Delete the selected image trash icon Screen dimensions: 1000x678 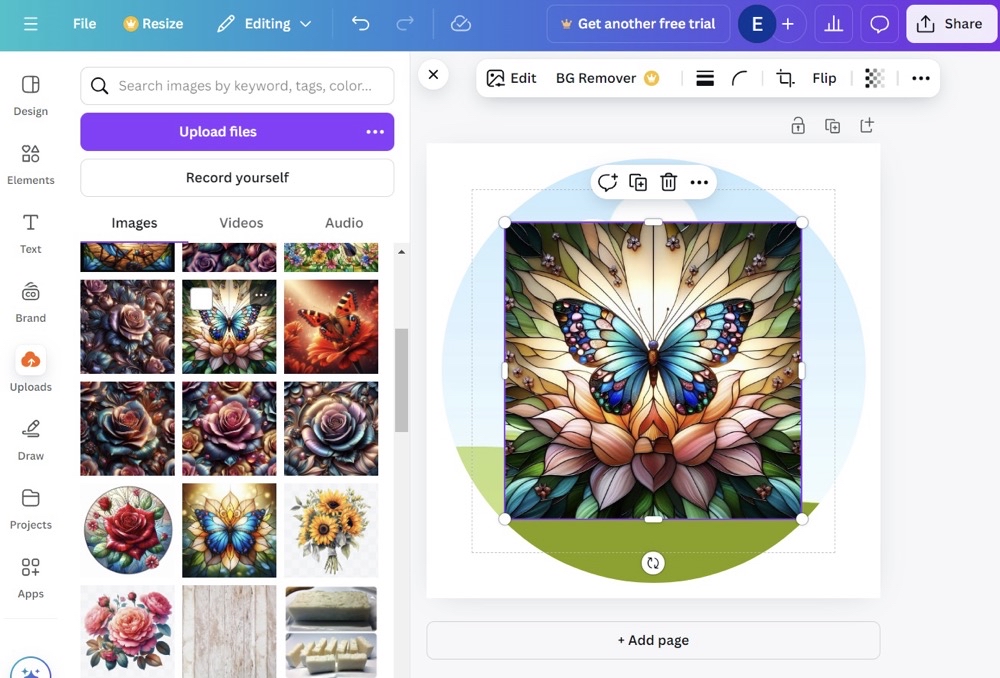(668, 182)
